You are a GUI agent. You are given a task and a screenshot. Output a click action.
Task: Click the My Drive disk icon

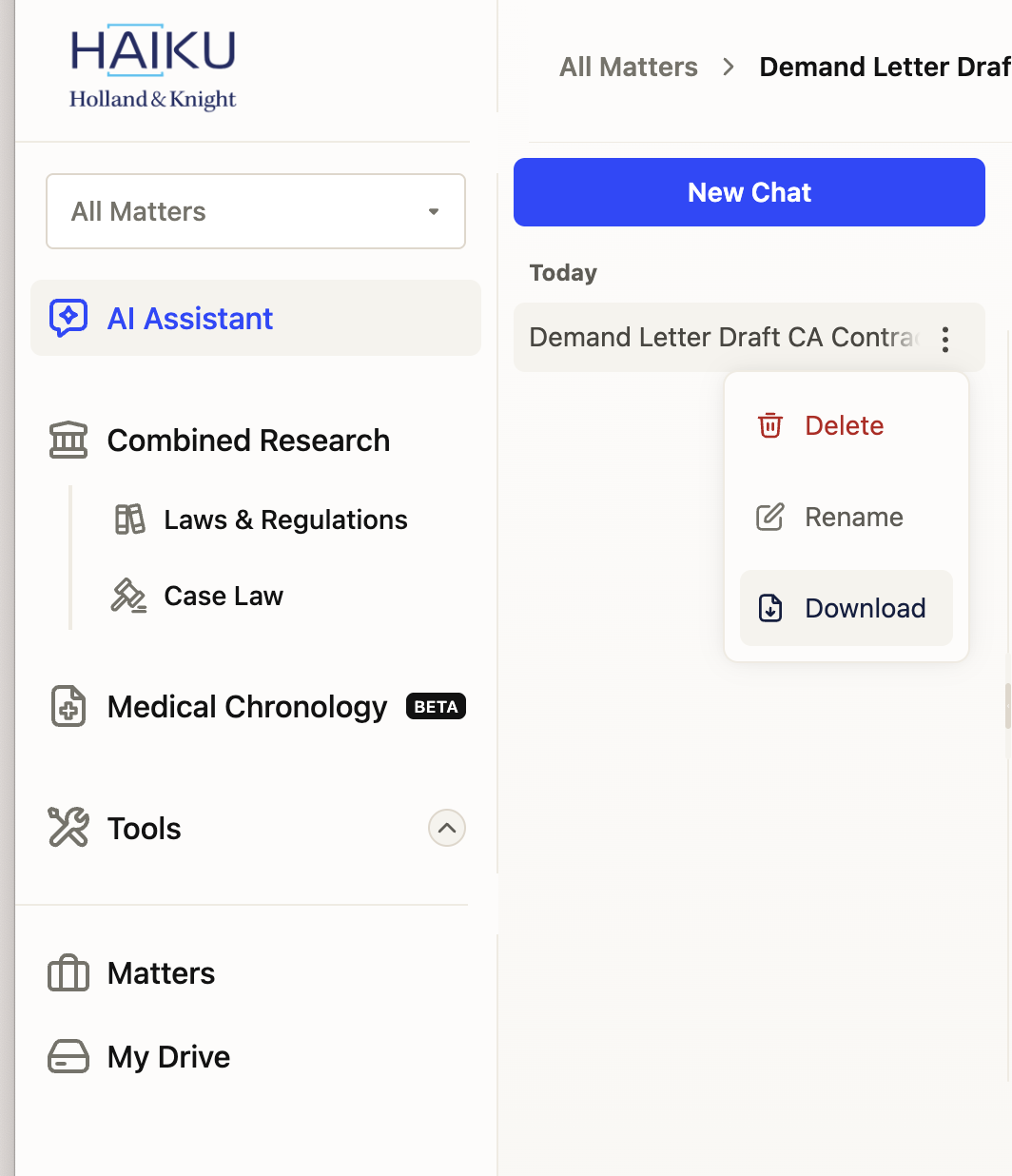click(x=68, y=1056)
